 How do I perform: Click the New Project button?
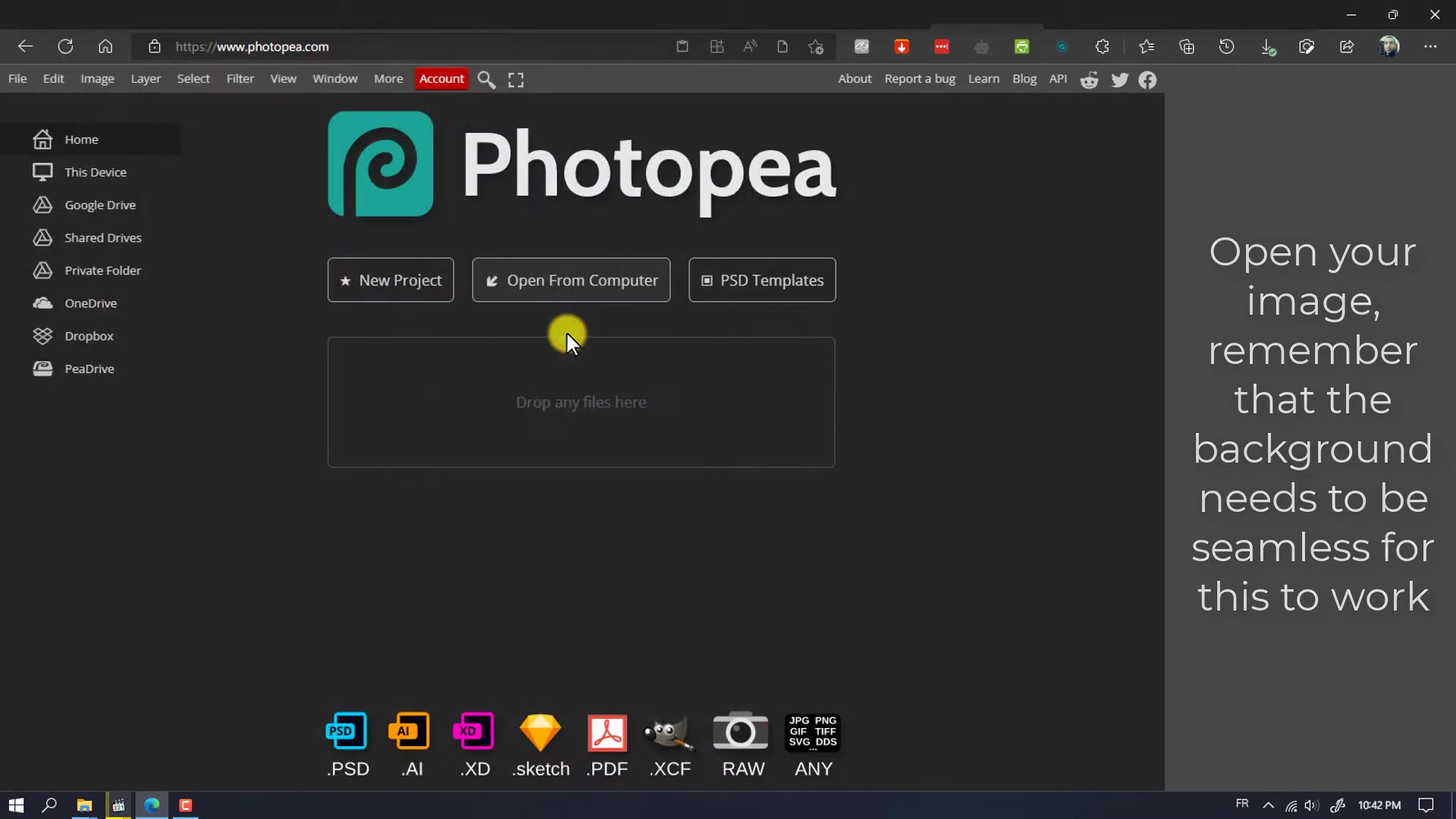[390, 280]
